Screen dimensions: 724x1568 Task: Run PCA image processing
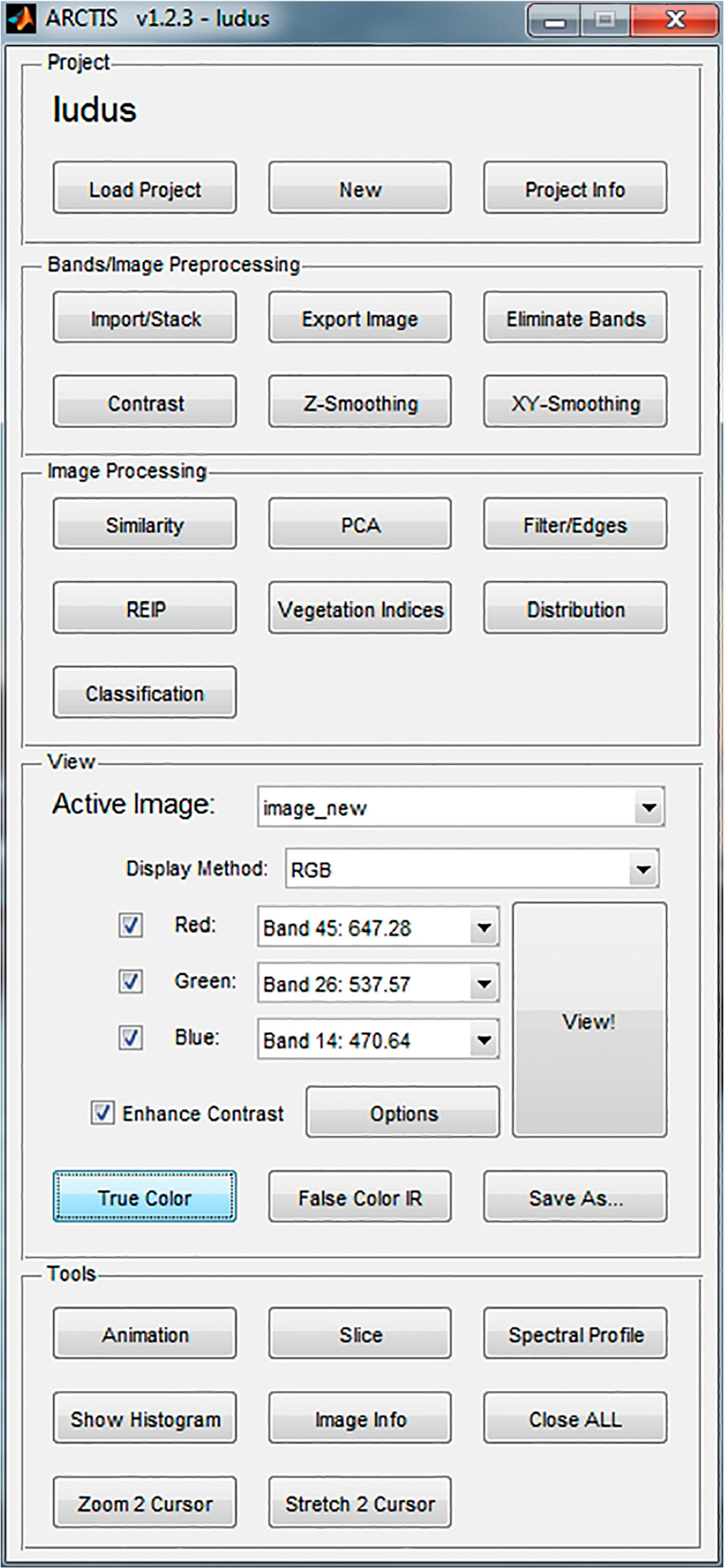(x=360, y=525)
